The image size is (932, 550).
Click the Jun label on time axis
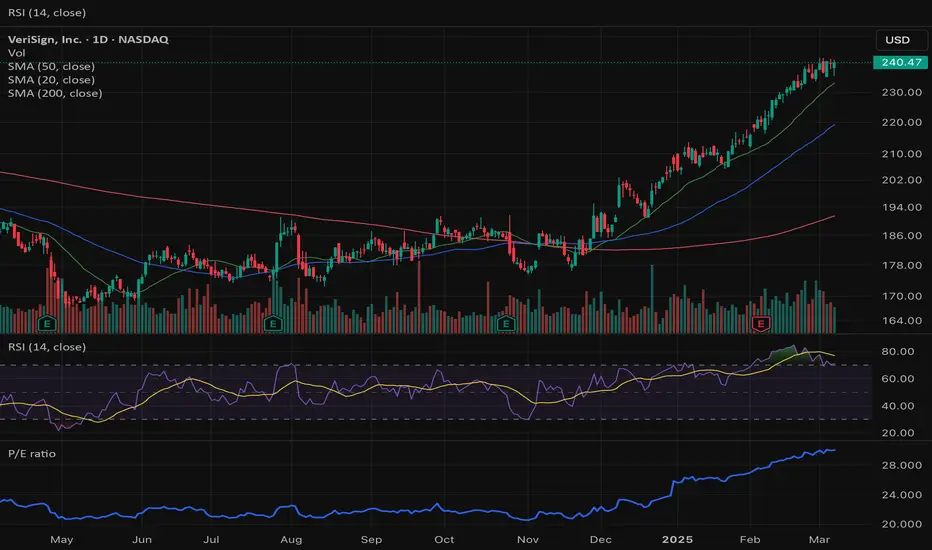pyautogui.click(x=141, y=540)
